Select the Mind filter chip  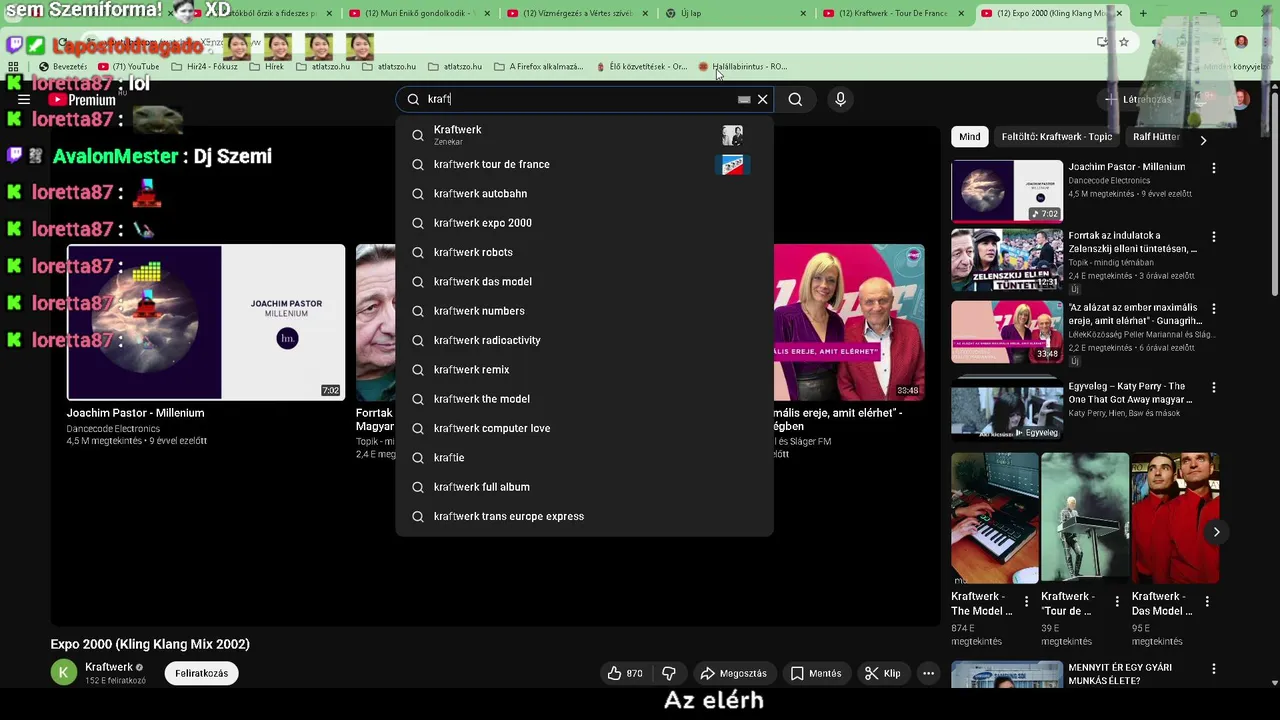click(x=970, y=137)
